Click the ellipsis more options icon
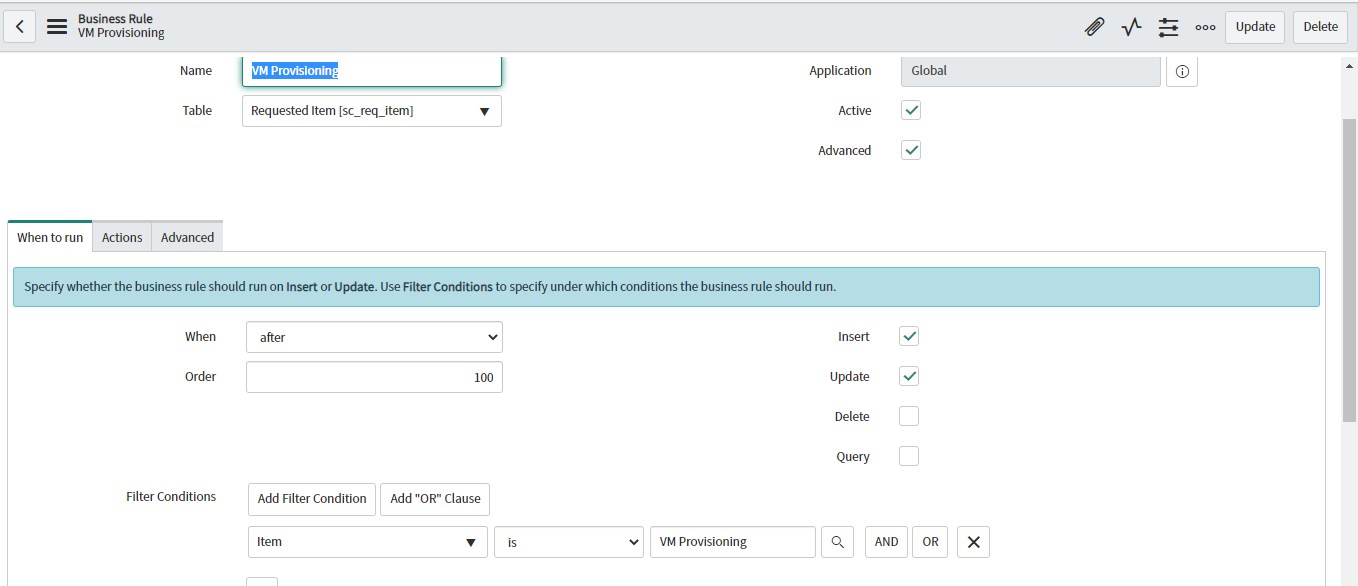This screenshot has height=586, width=1358. point(1205,27)
